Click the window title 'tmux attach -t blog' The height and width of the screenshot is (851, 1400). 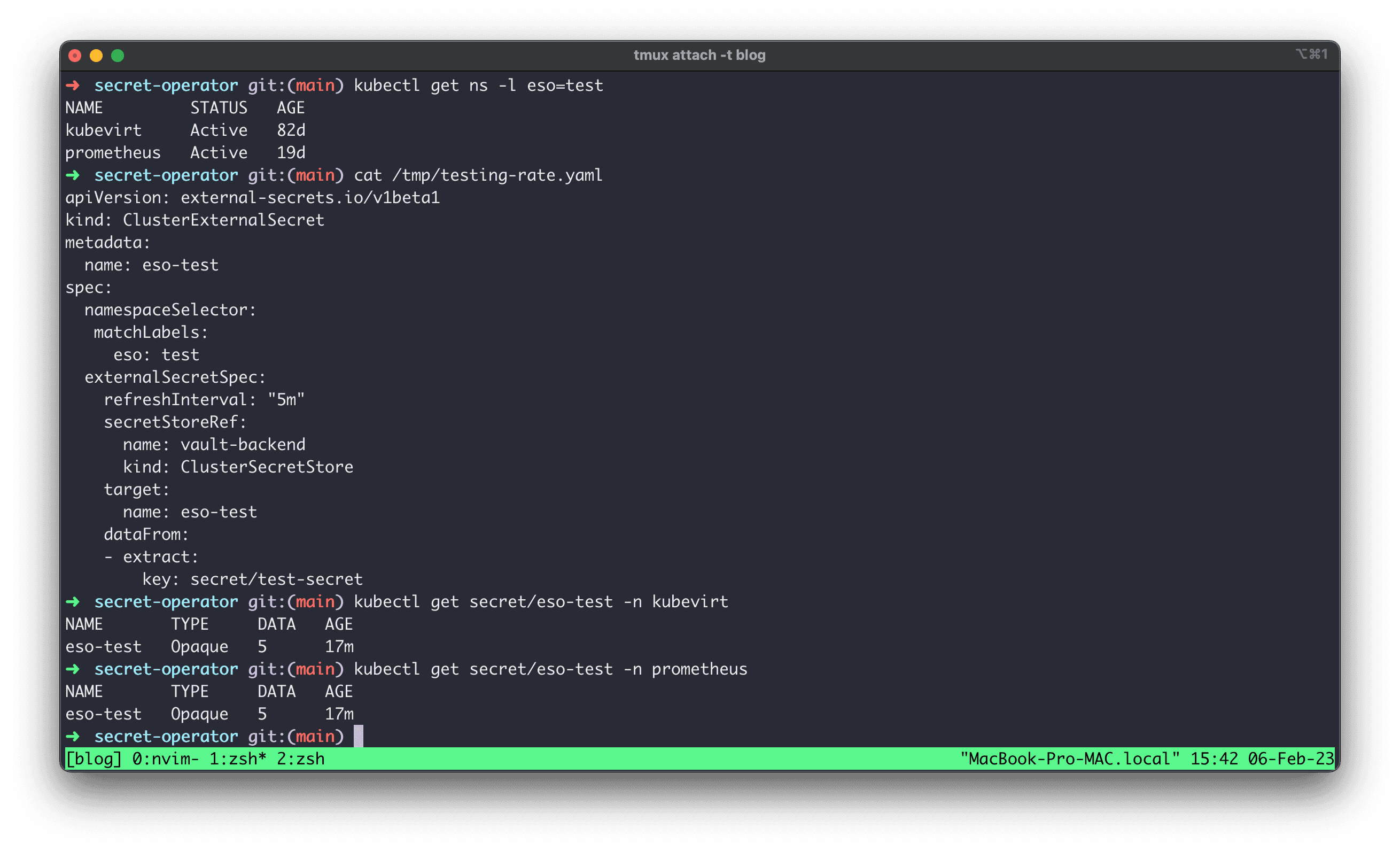tap(699, 55)
